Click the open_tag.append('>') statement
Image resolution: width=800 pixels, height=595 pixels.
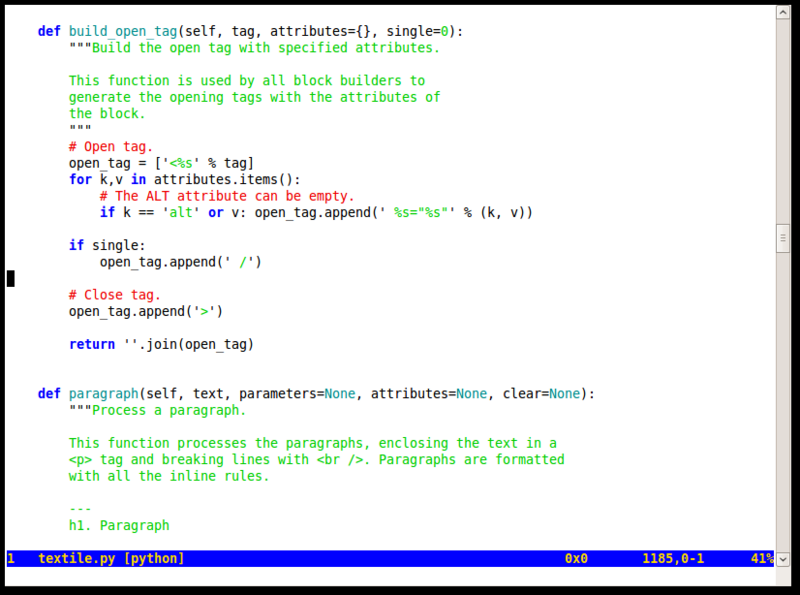pos(146,311)
